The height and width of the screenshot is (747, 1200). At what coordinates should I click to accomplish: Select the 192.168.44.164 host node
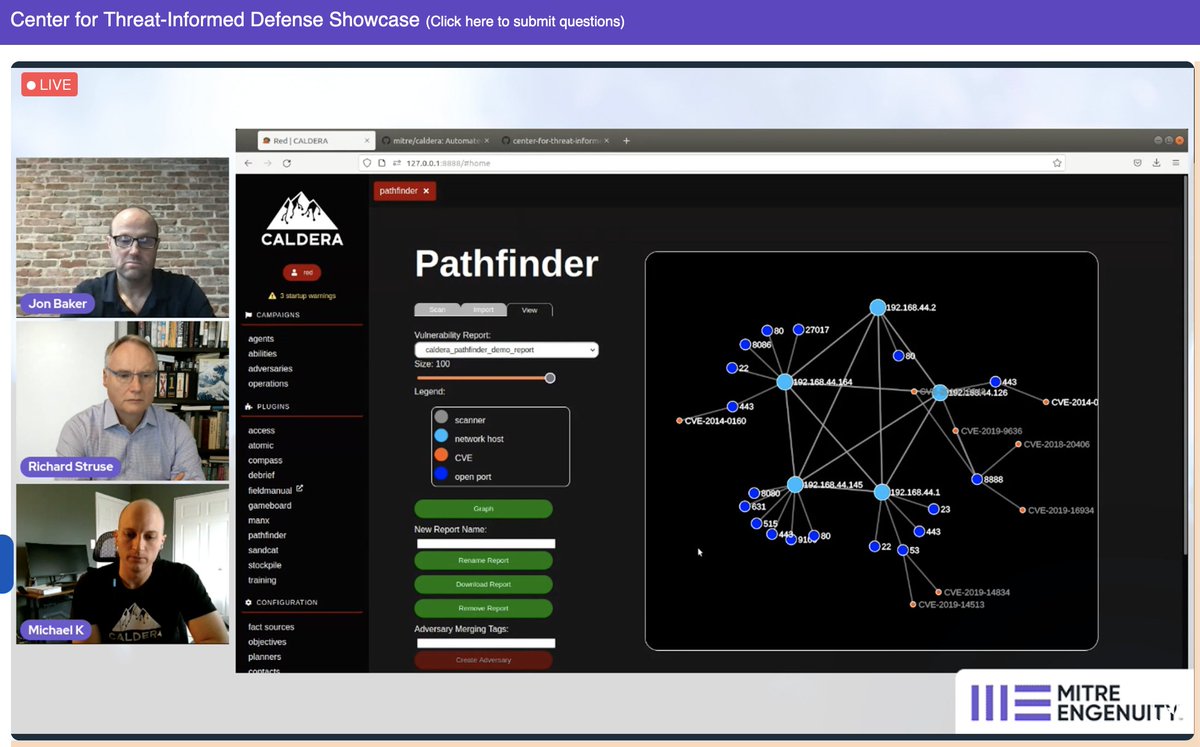coord(785,382)
